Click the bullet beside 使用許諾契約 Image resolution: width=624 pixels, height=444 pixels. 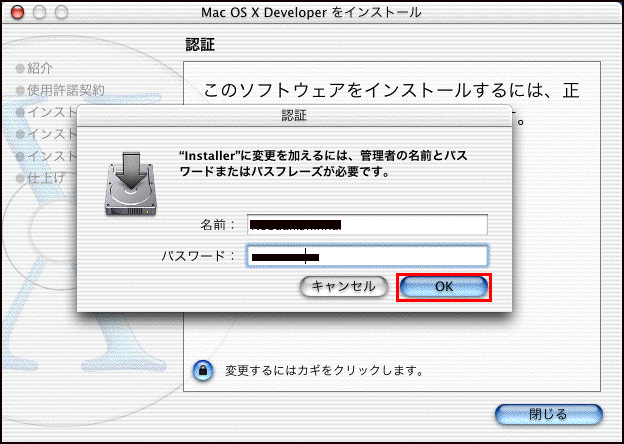point(20,91)
